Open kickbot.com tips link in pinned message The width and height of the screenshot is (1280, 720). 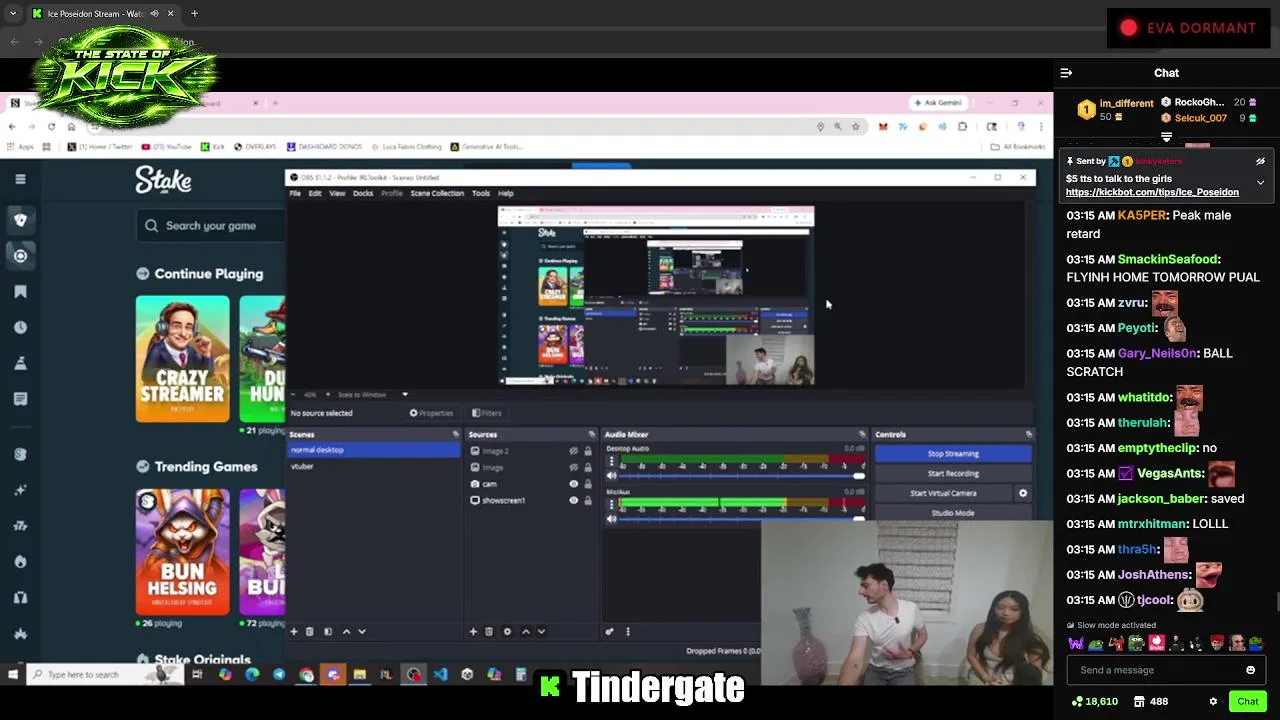click(1152, 192)
